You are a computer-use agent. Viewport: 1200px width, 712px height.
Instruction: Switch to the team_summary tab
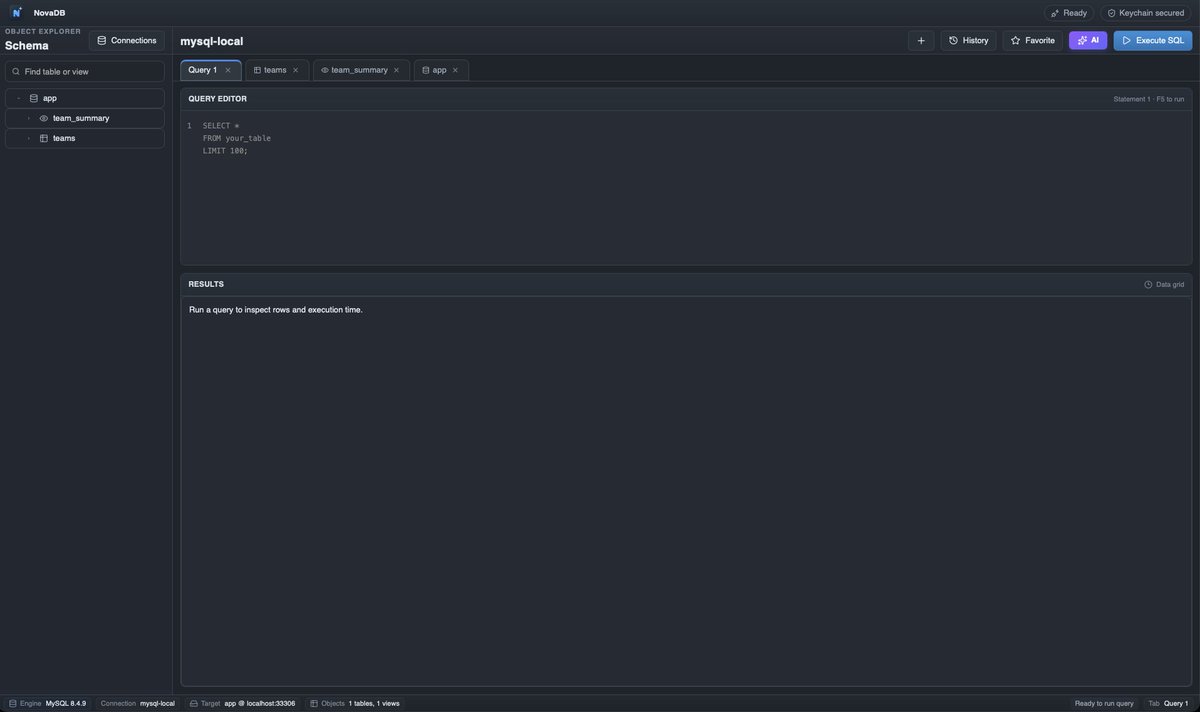coord(359,70)
